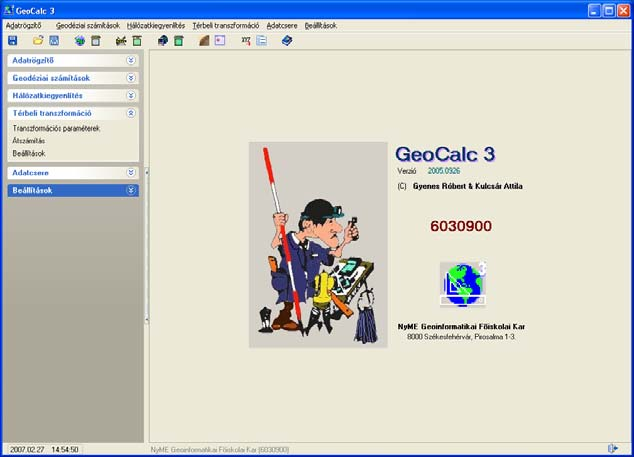Expand the Beállítások sidebar panel chevron
Viewport: 634px width, 457px height.
(x=131, y=190)
